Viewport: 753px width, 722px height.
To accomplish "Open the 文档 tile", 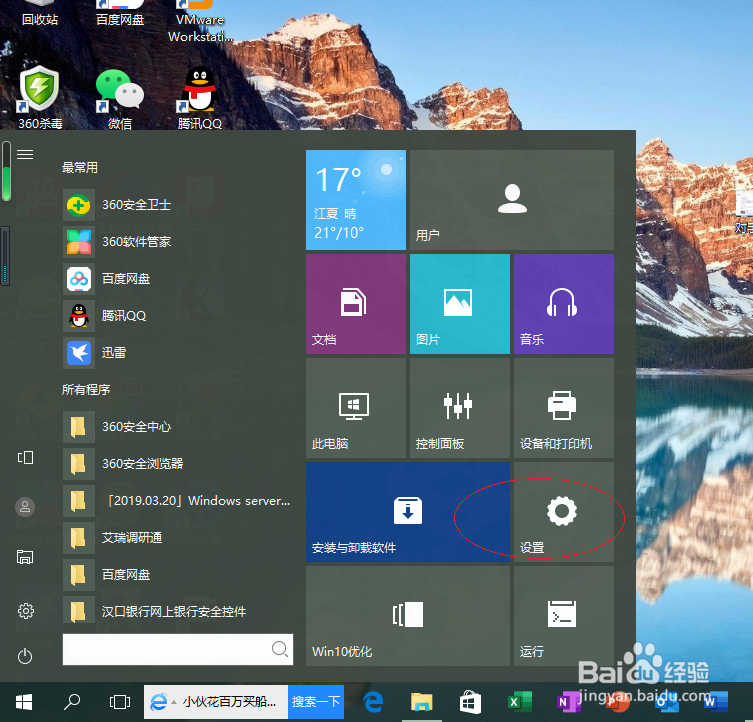I will click(356, 304).
